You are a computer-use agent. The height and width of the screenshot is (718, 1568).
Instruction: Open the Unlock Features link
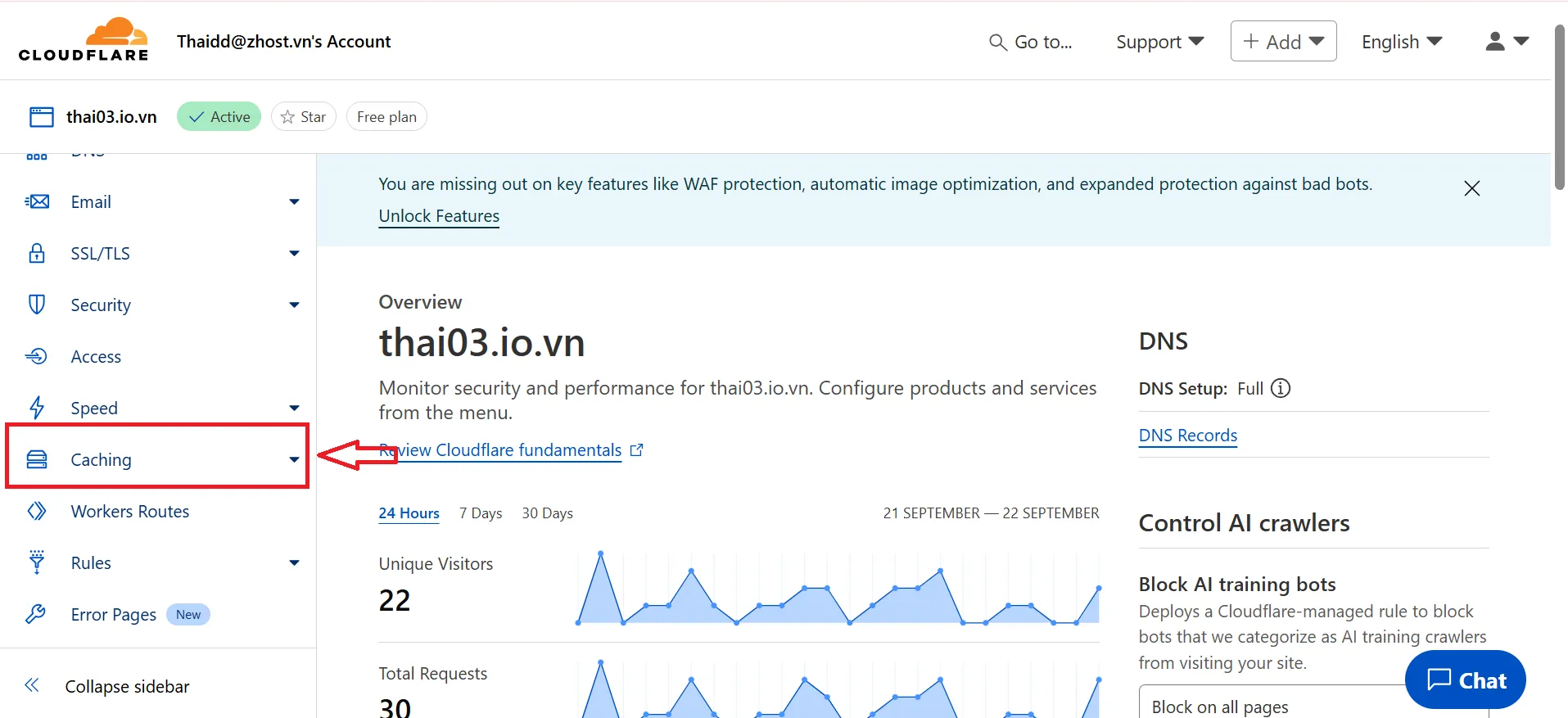[439, 216]
